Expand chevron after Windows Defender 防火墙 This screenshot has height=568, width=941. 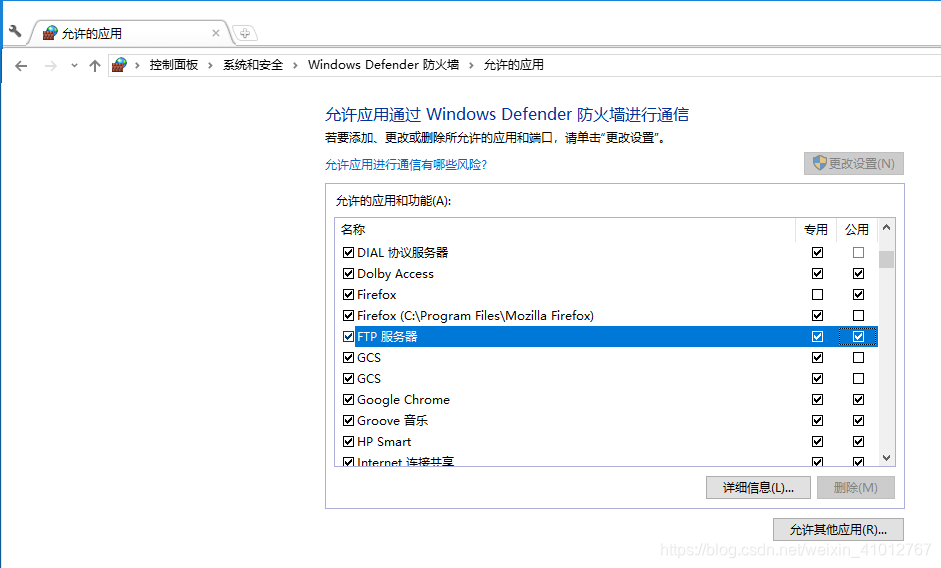(471, 65)
